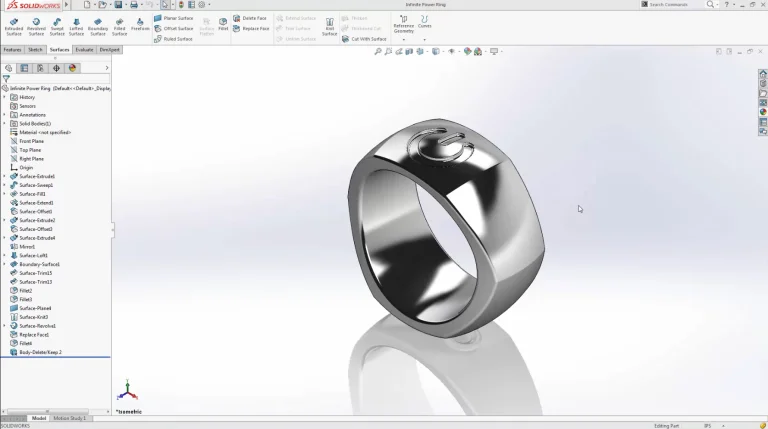Open the Freeform surface tool

[x=140, y=25]
